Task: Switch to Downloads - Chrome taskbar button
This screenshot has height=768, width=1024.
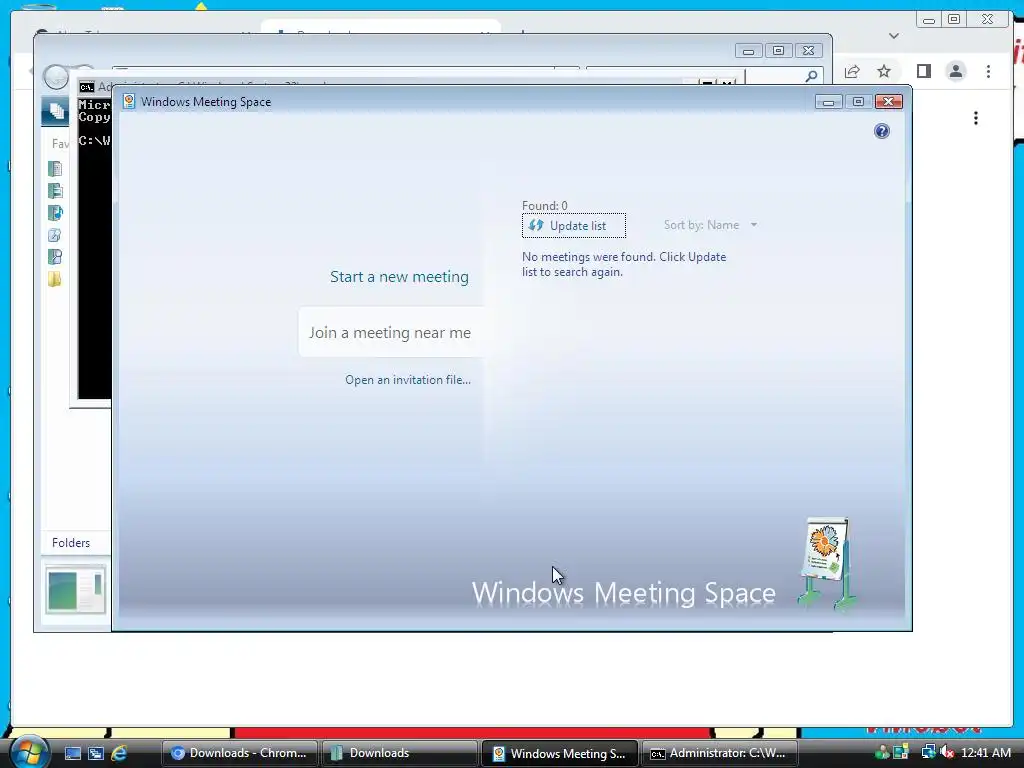Action: pyautogui.click(x=239, y=753)
